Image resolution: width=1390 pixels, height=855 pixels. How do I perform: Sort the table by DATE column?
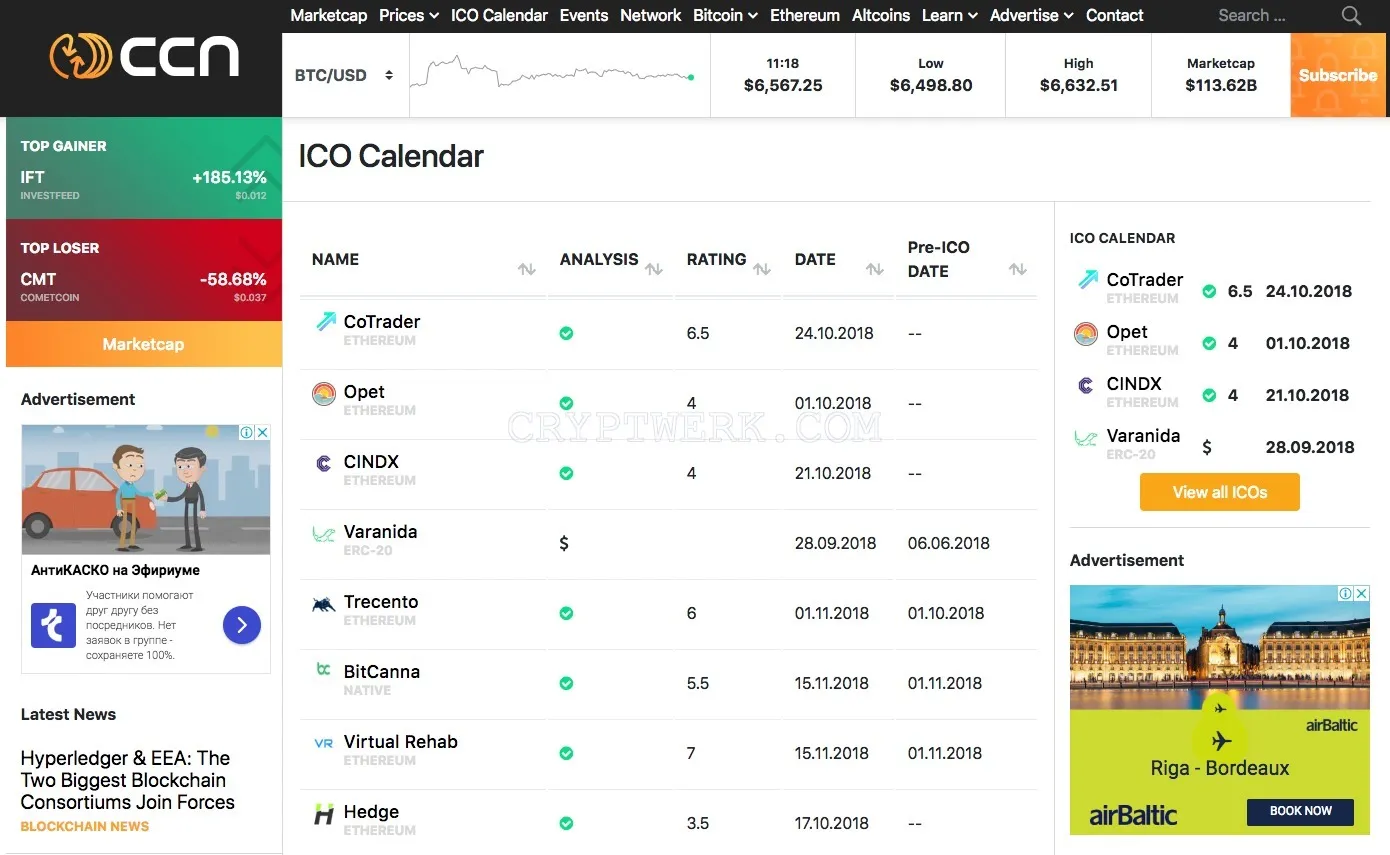[874, 269]
